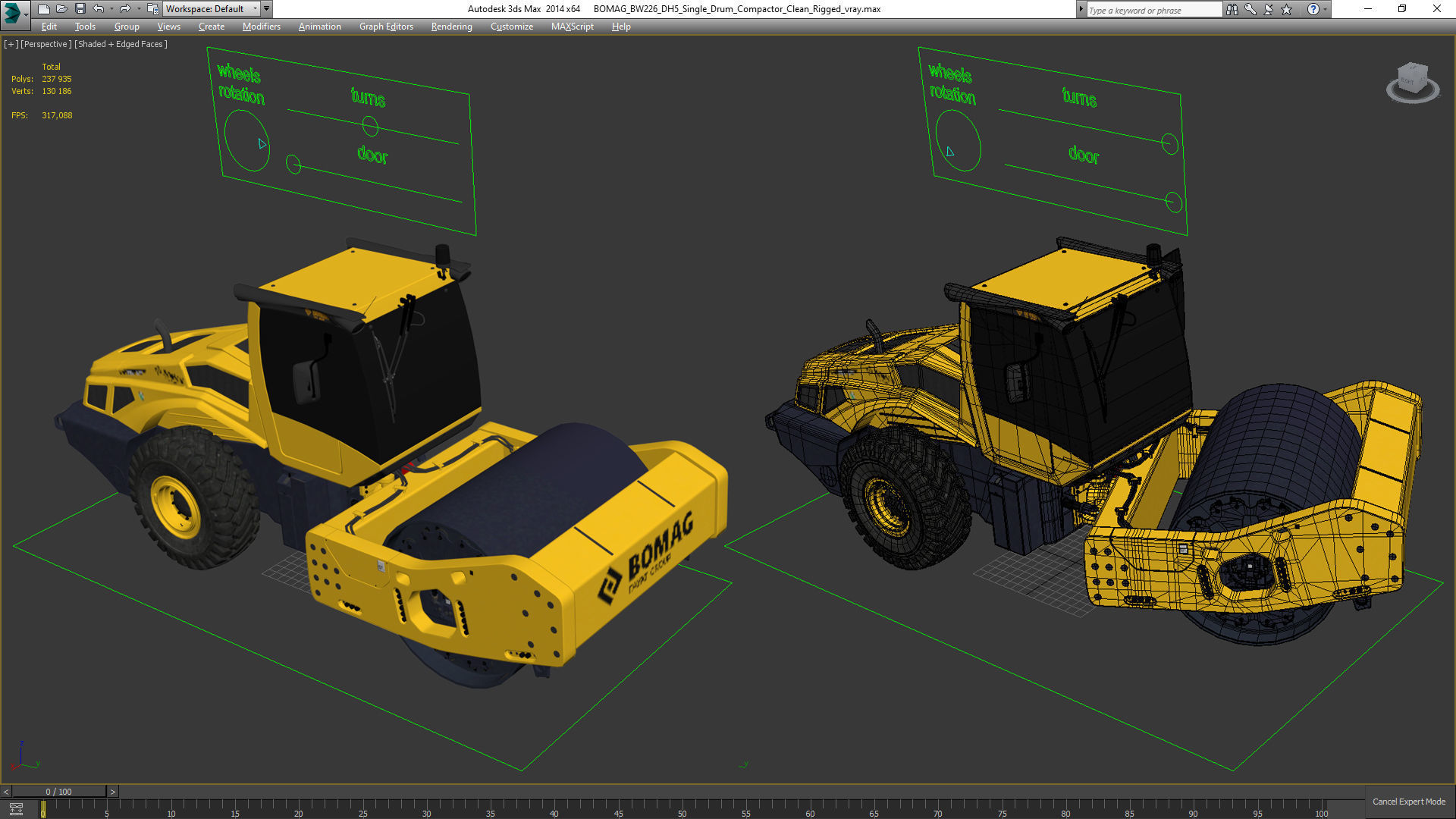Open the Help menu

tap(621, 27)
